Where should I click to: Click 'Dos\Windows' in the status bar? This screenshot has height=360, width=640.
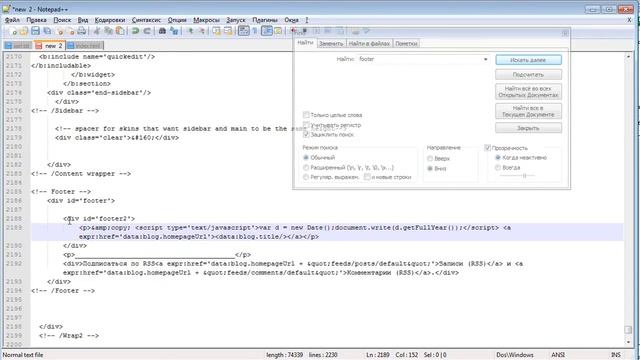tap(515, 355)
